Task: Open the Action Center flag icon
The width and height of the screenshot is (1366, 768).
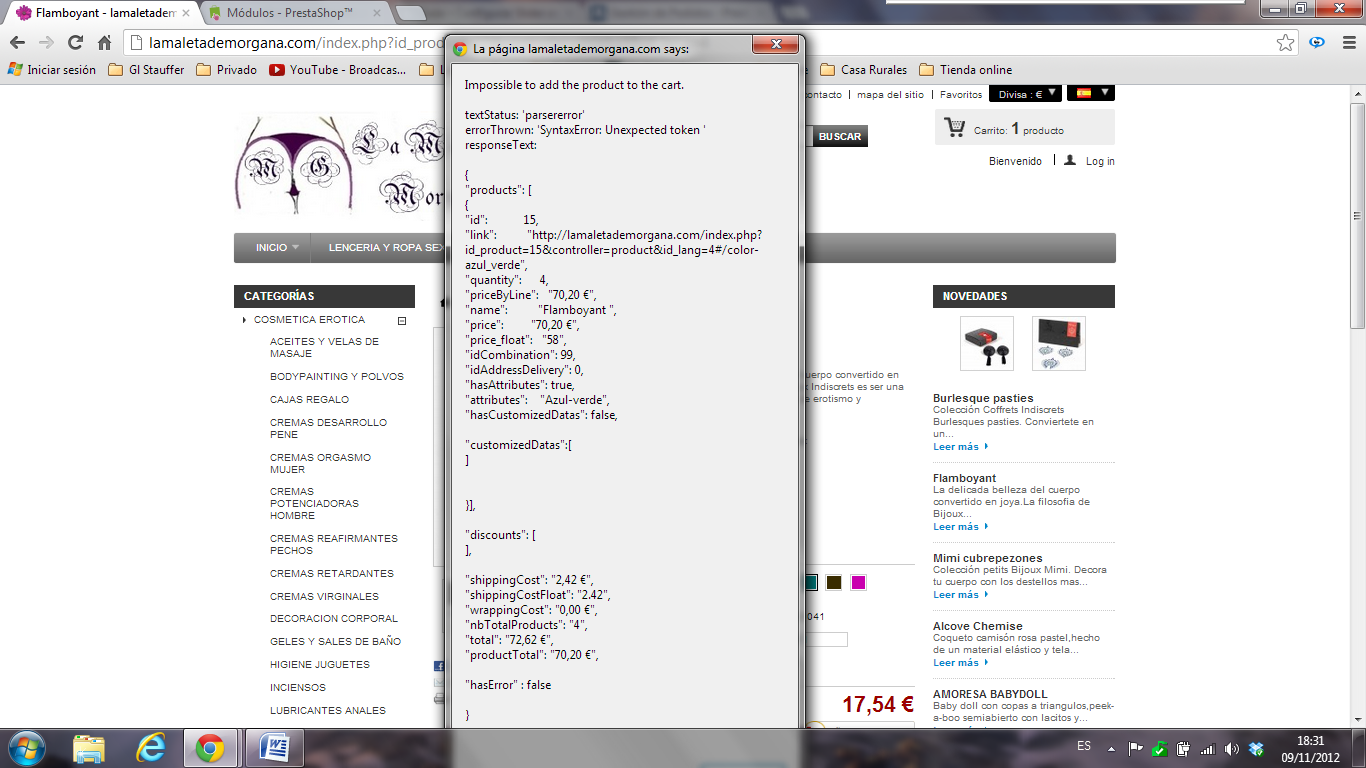Action: tap(1136, 748)
